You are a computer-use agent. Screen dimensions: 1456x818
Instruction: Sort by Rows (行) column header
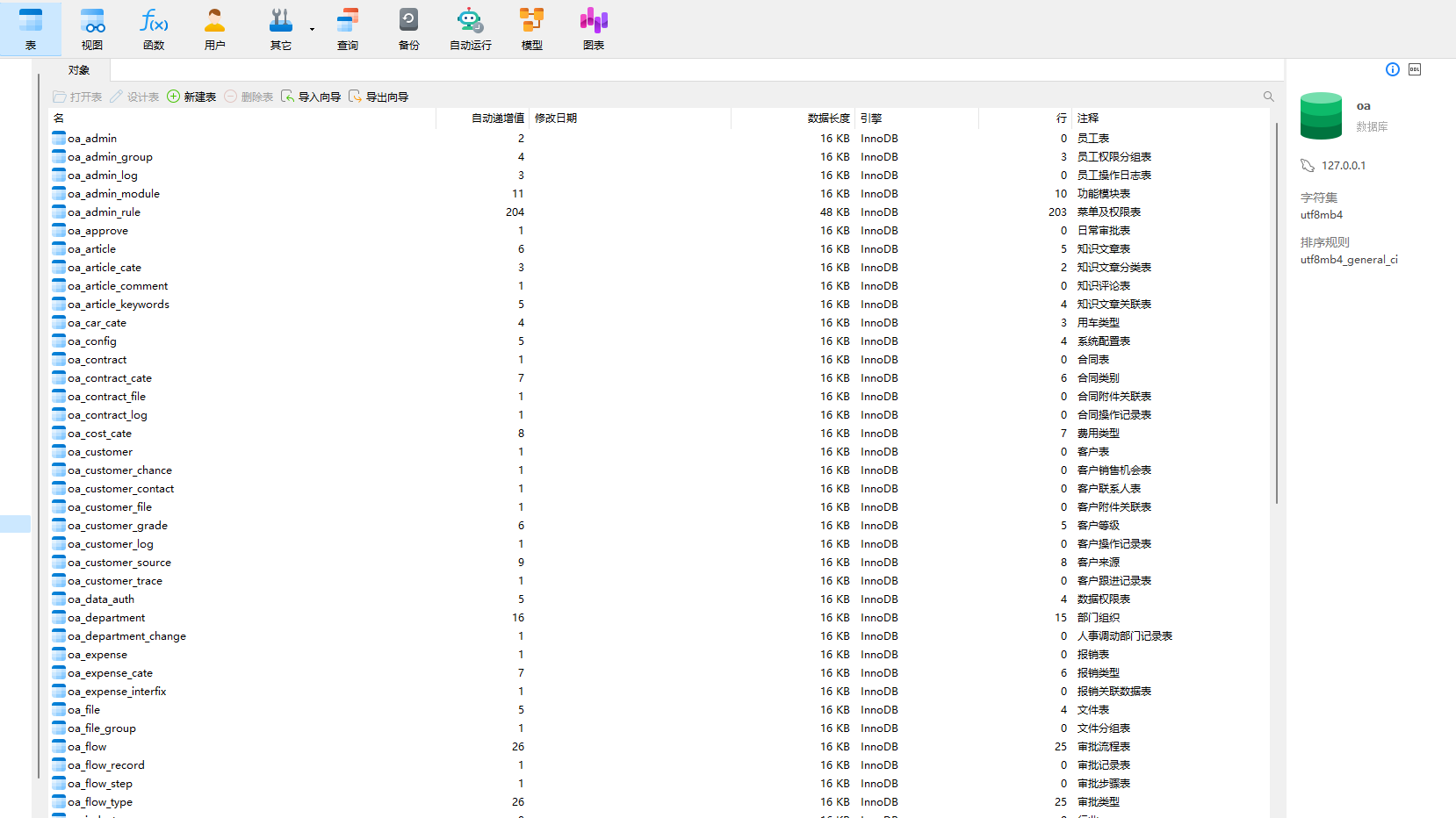tap(1026, 118)
